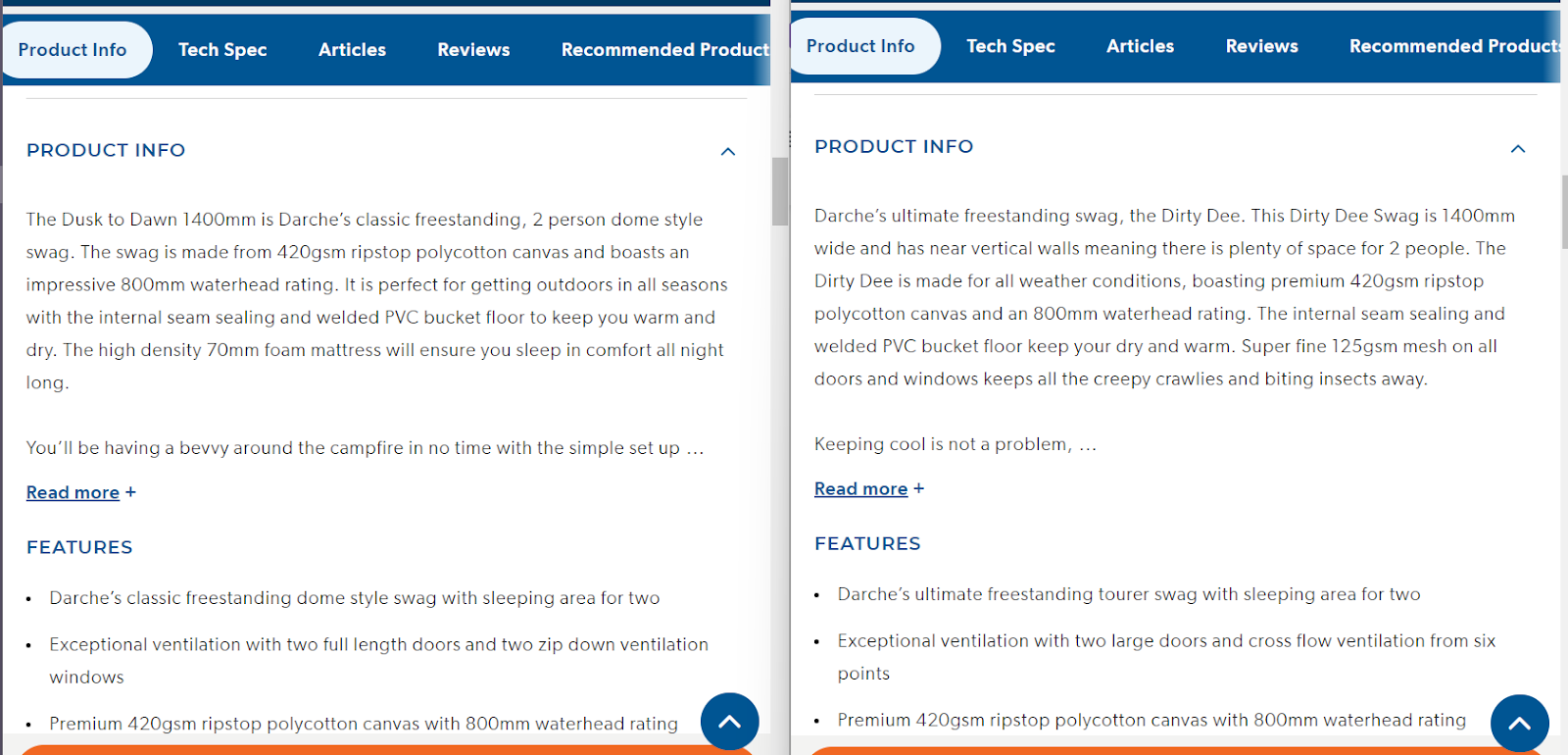
Task: Click the orange action bar below the right page
Action: [x=1176, y=750]
